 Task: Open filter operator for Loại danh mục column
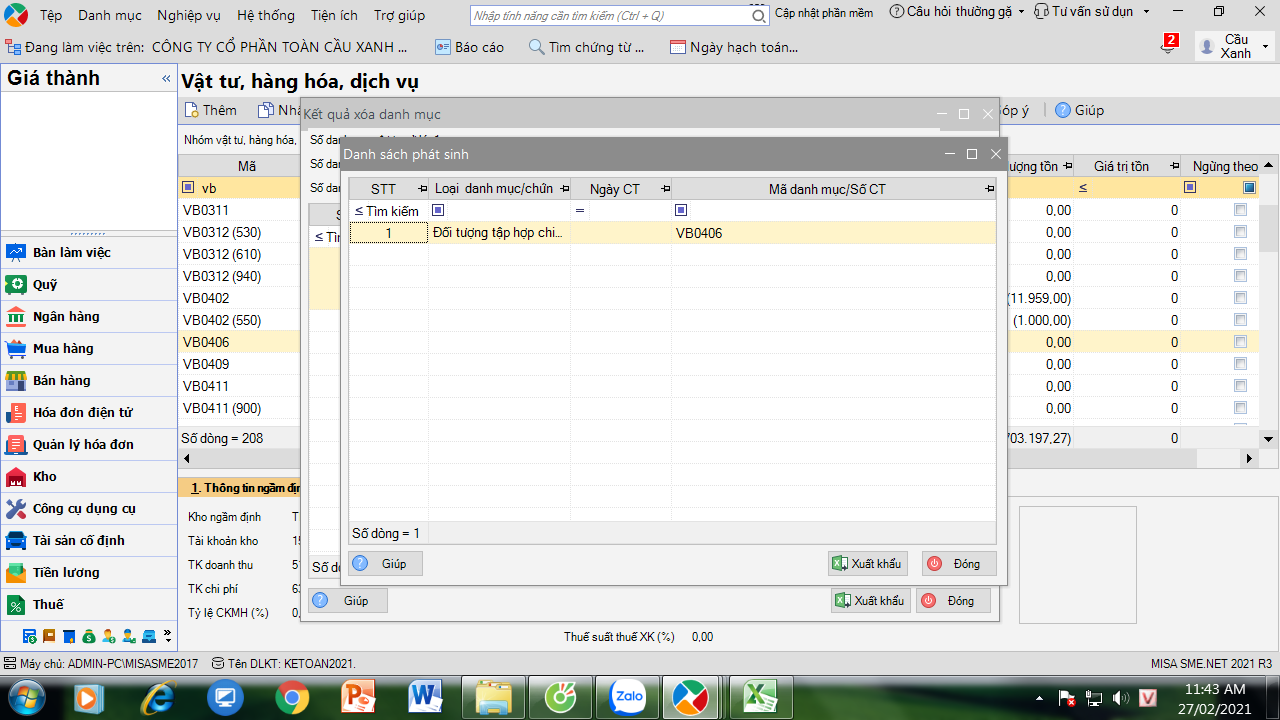pos(438,210)
